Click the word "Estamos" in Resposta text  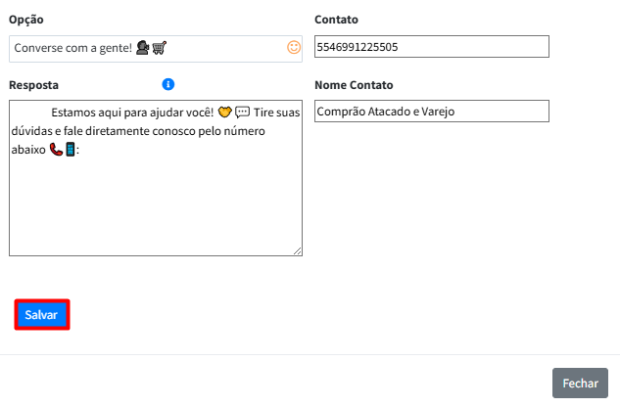point(73,113)
